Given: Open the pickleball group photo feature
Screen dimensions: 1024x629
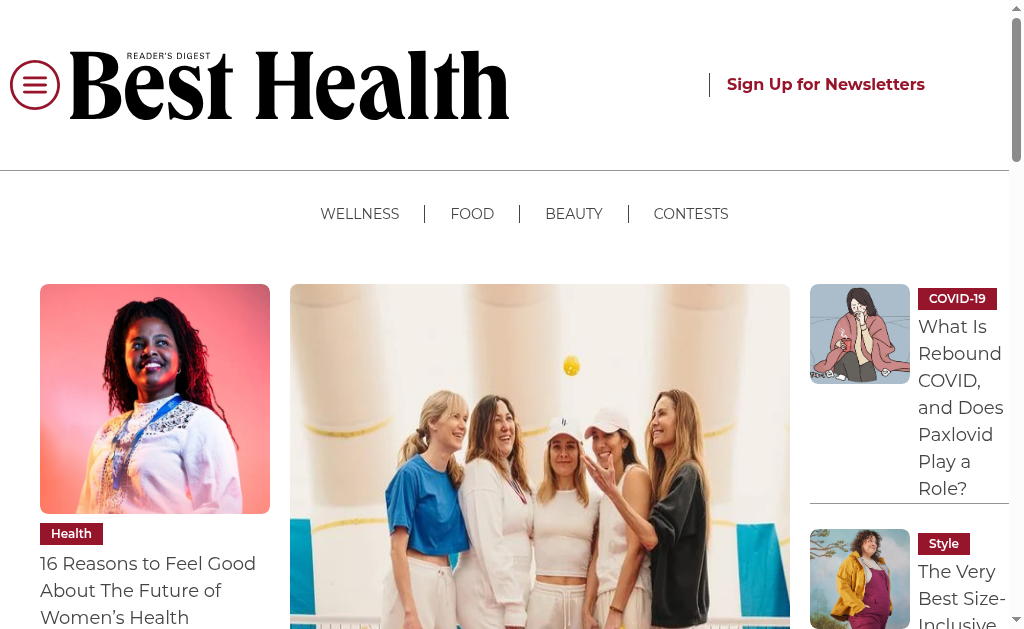Looking at the screenshot, I should coord(539,457).
